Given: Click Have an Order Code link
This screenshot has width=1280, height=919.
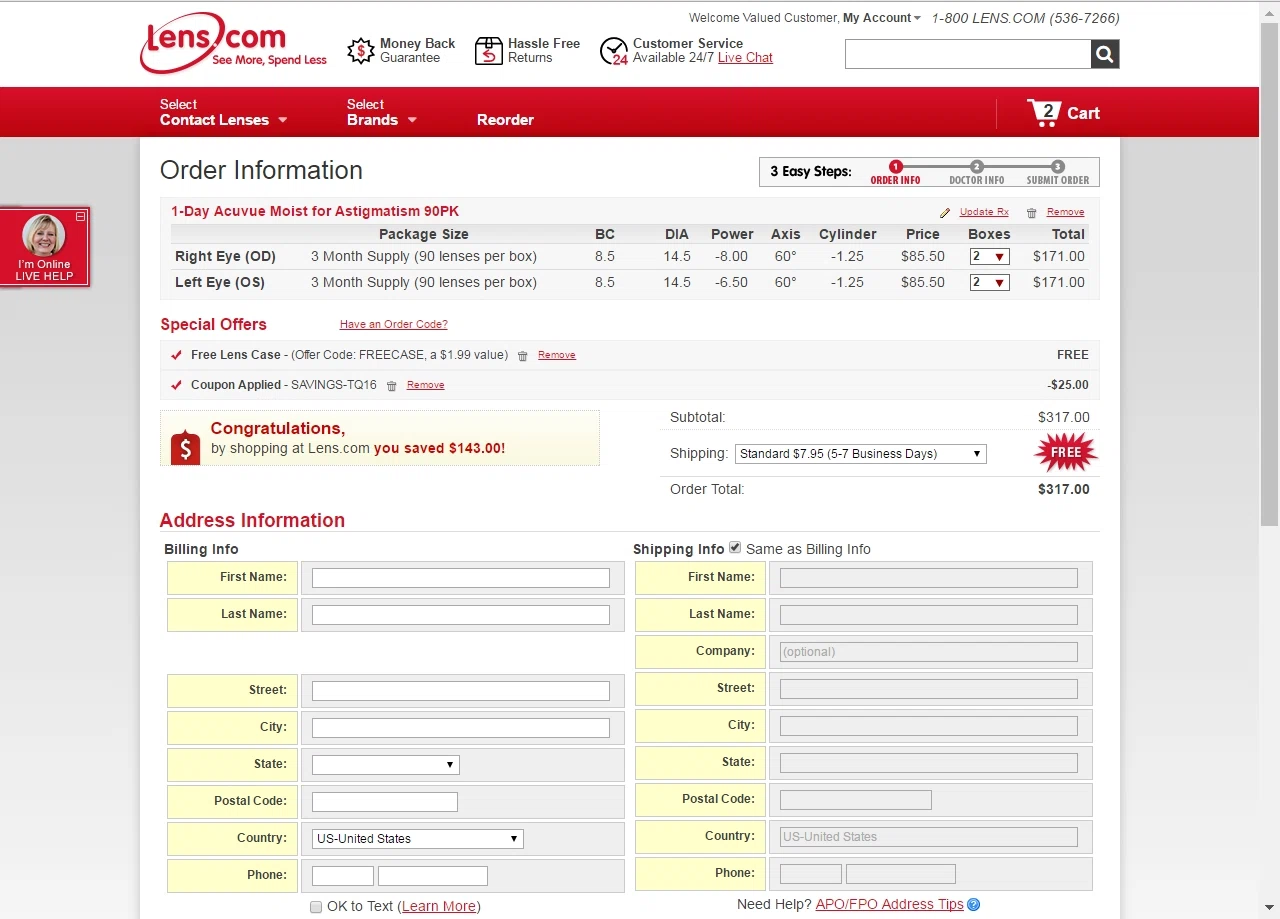Looking at the screenshot, I should pos(393,325).
